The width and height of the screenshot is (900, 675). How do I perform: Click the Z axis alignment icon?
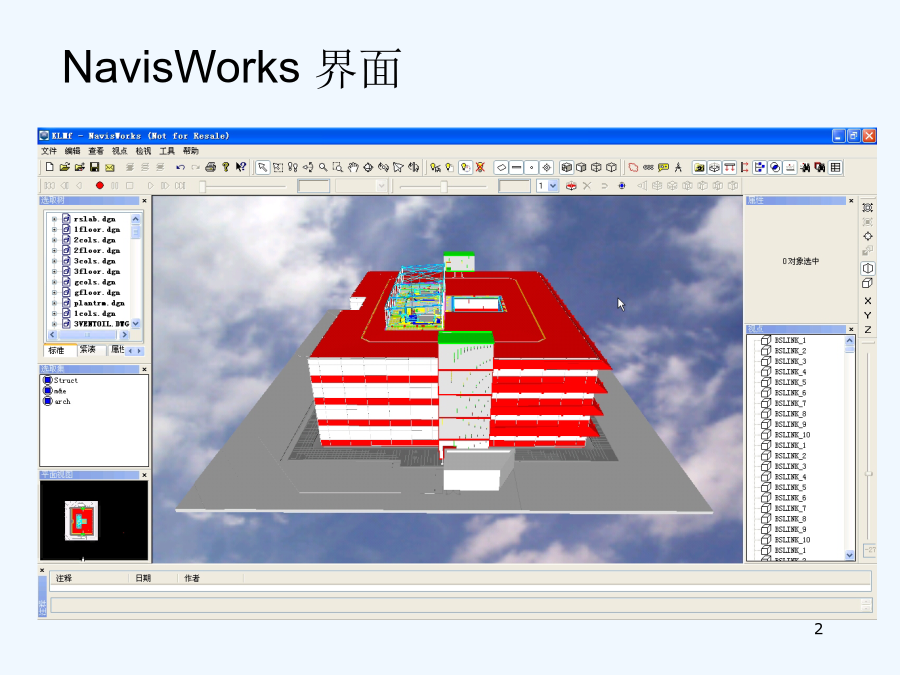pyautogui.click(x=868, y=329)
